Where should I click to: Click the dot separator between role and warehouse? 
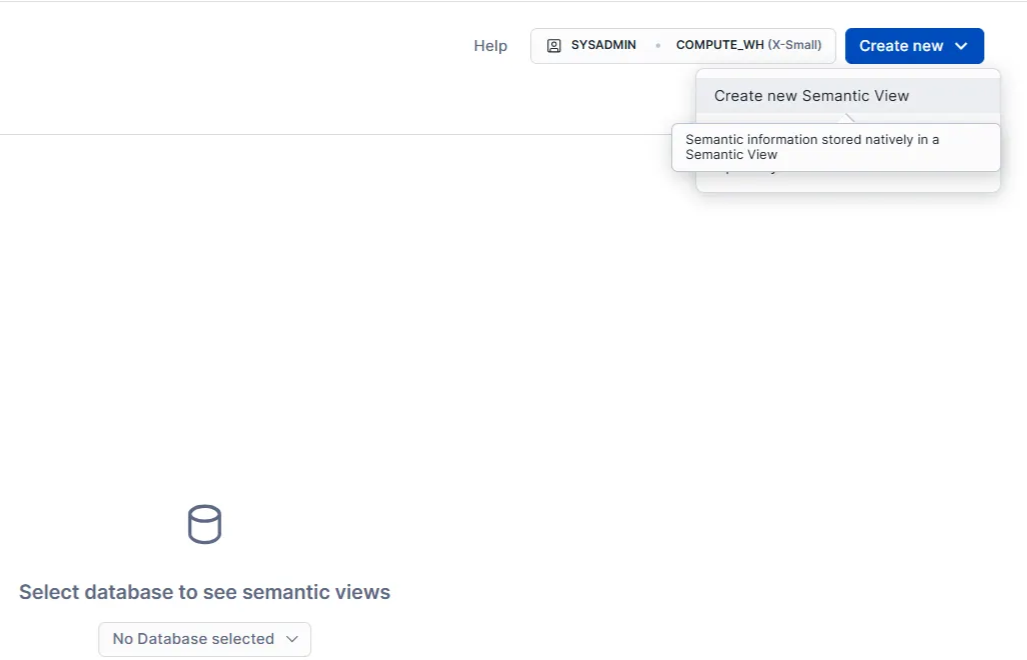coord(657,46)
